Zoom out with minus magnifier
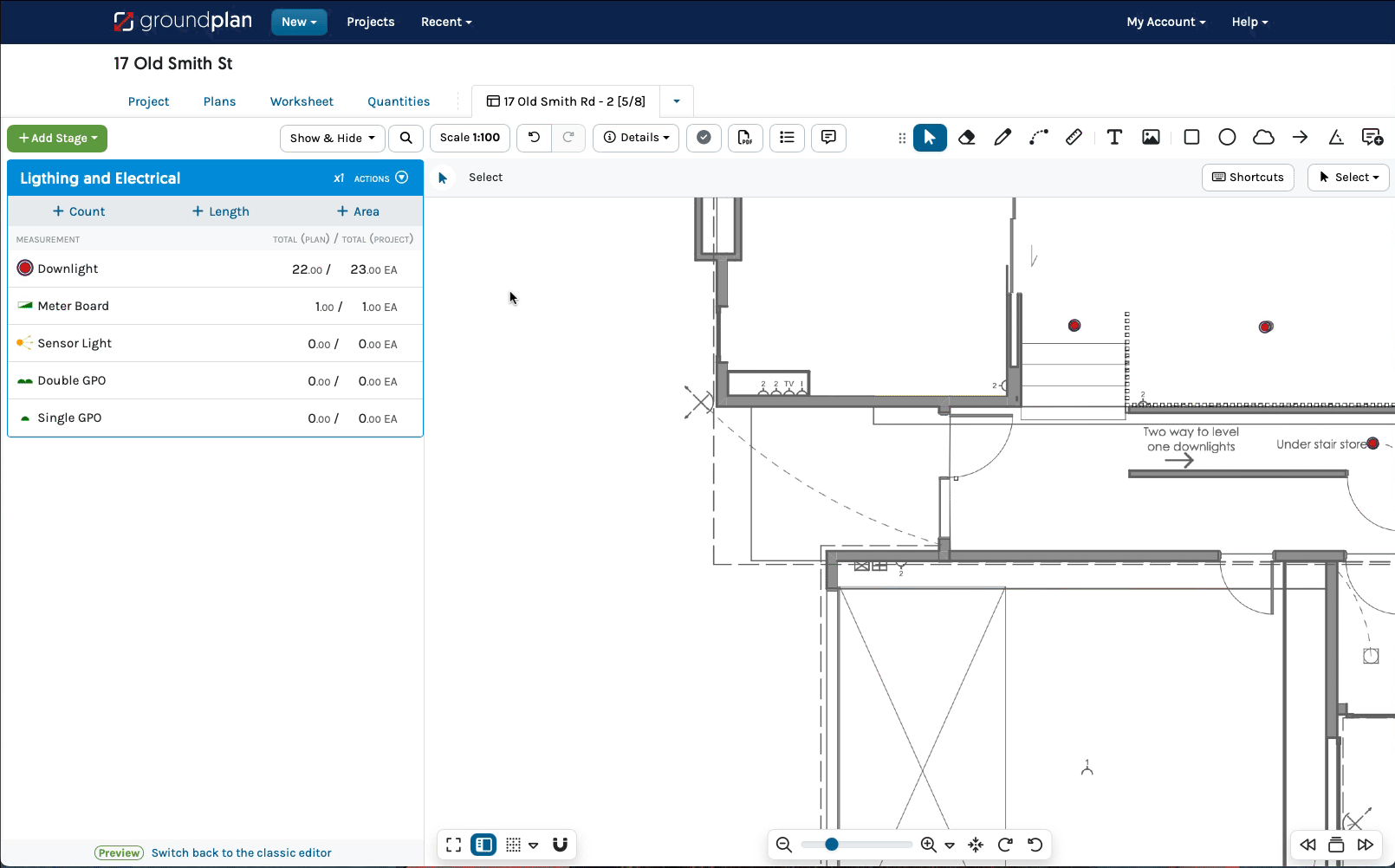 coord(784,845)
